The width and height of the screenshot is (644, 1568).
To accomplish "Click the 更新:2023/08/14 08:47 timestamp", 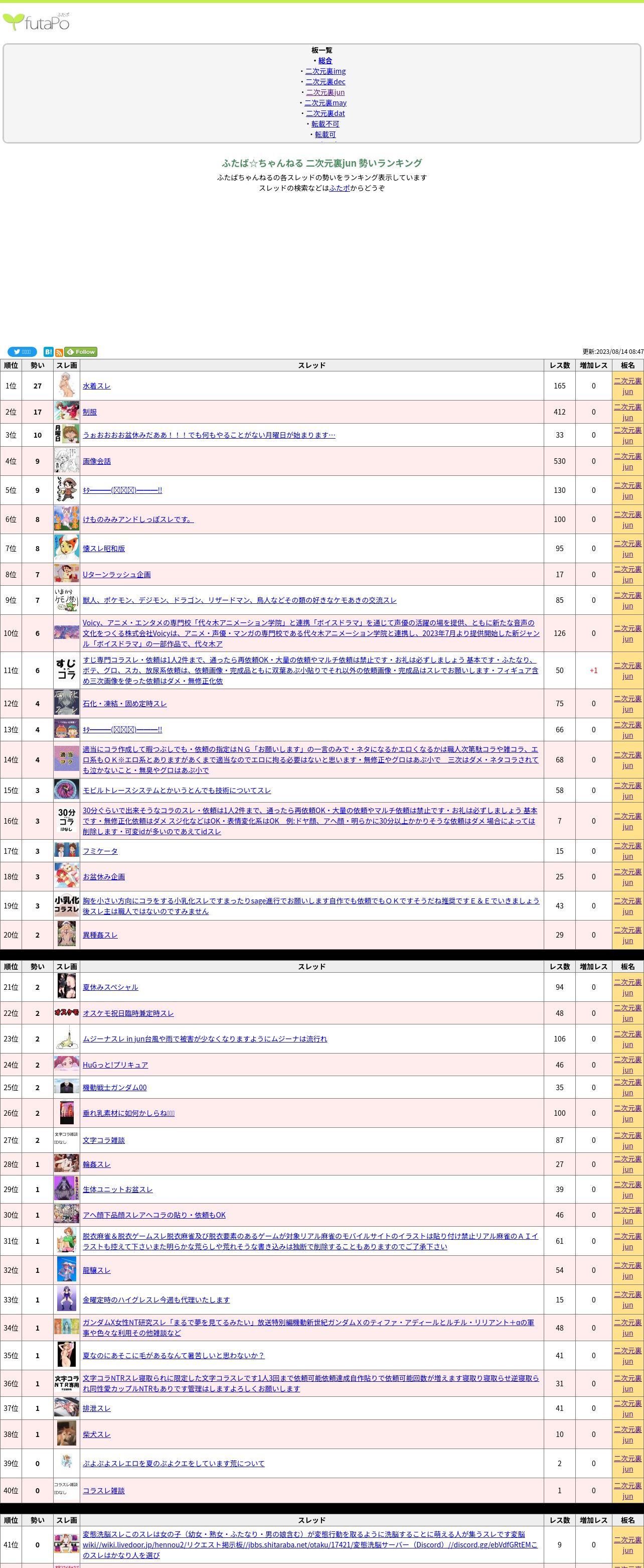I will click(613, 352).
